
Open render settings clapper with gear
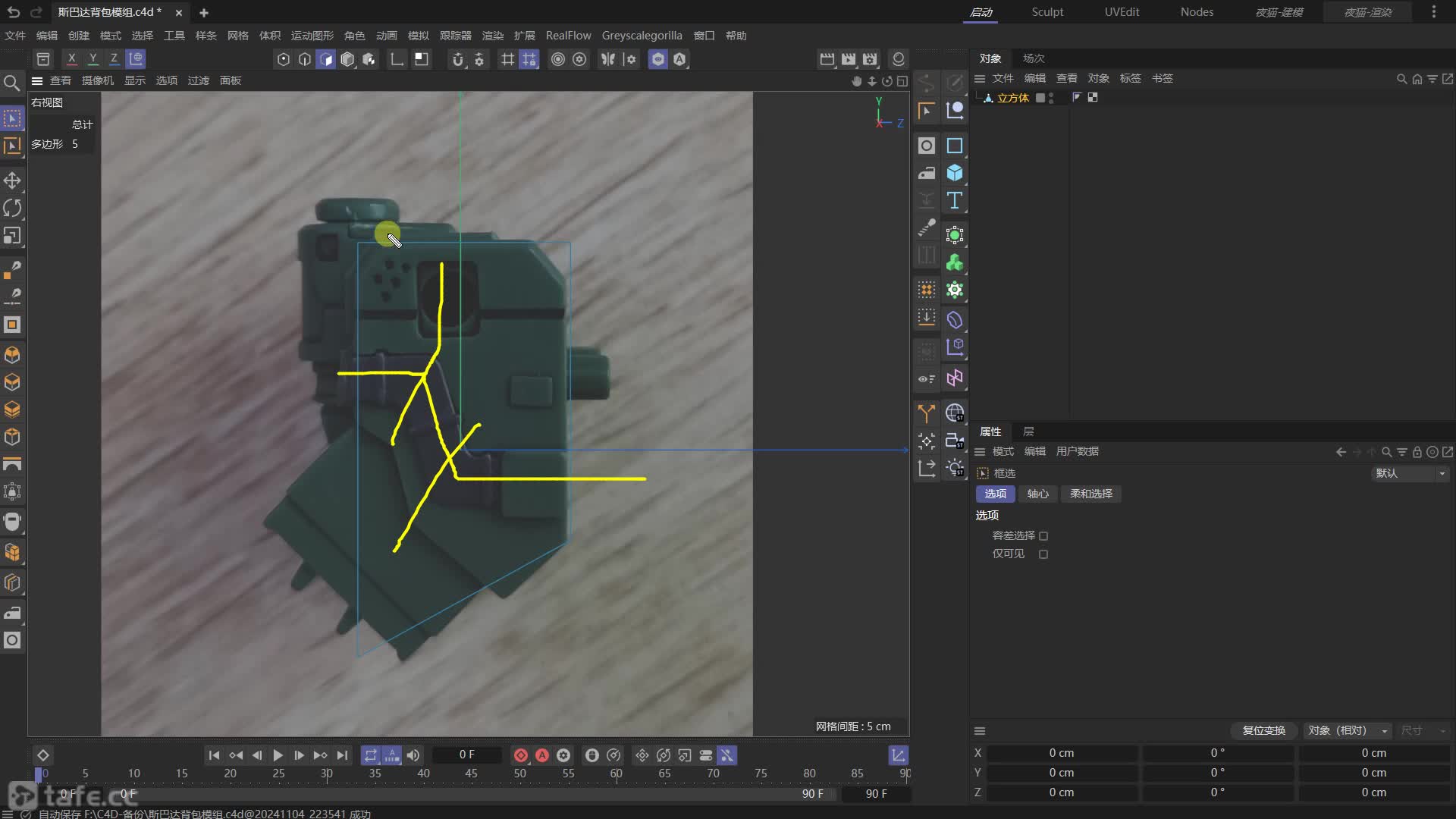pyautogui.click(x=870, y=59)
